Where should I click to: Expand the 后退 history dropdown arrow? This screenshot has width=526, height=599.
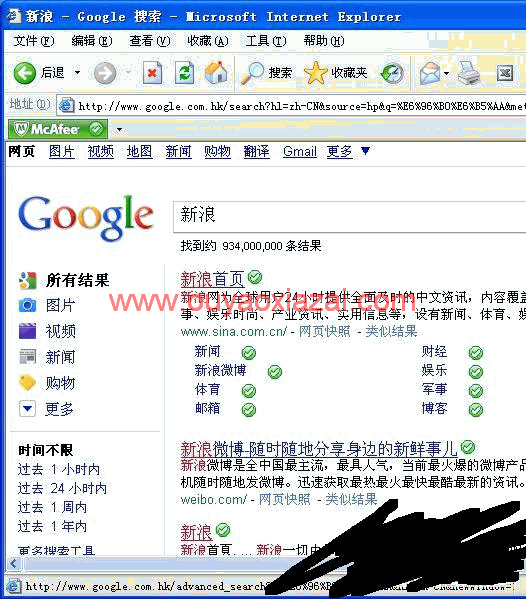tap(78, 73)
